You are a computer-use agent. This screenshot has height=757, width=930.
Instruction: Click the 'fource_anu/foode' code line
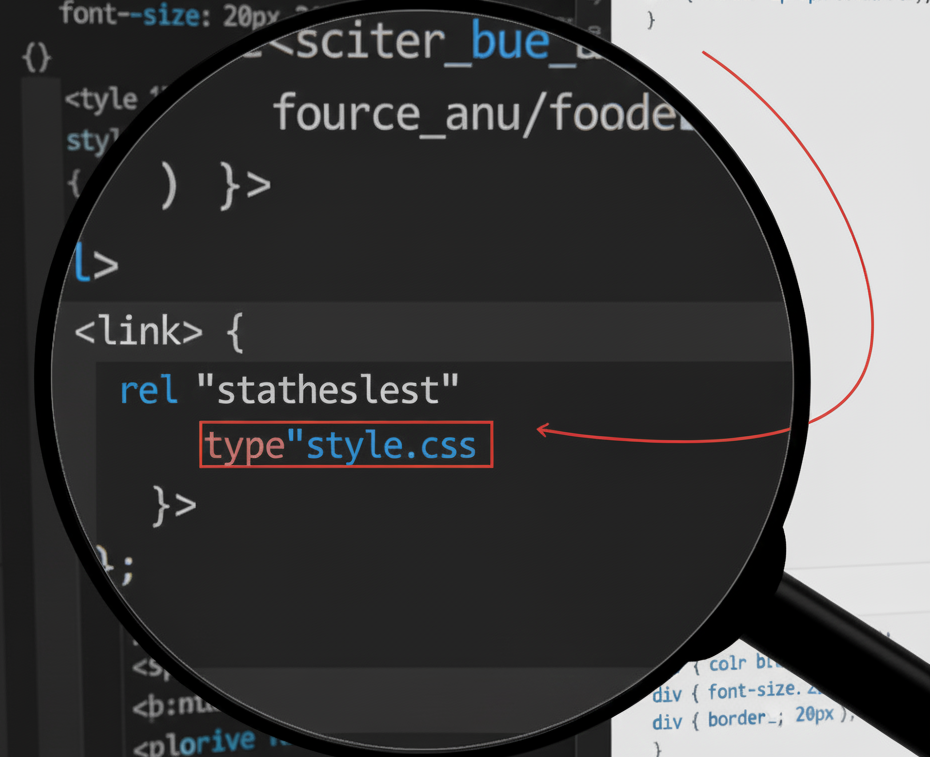(477, 113)
